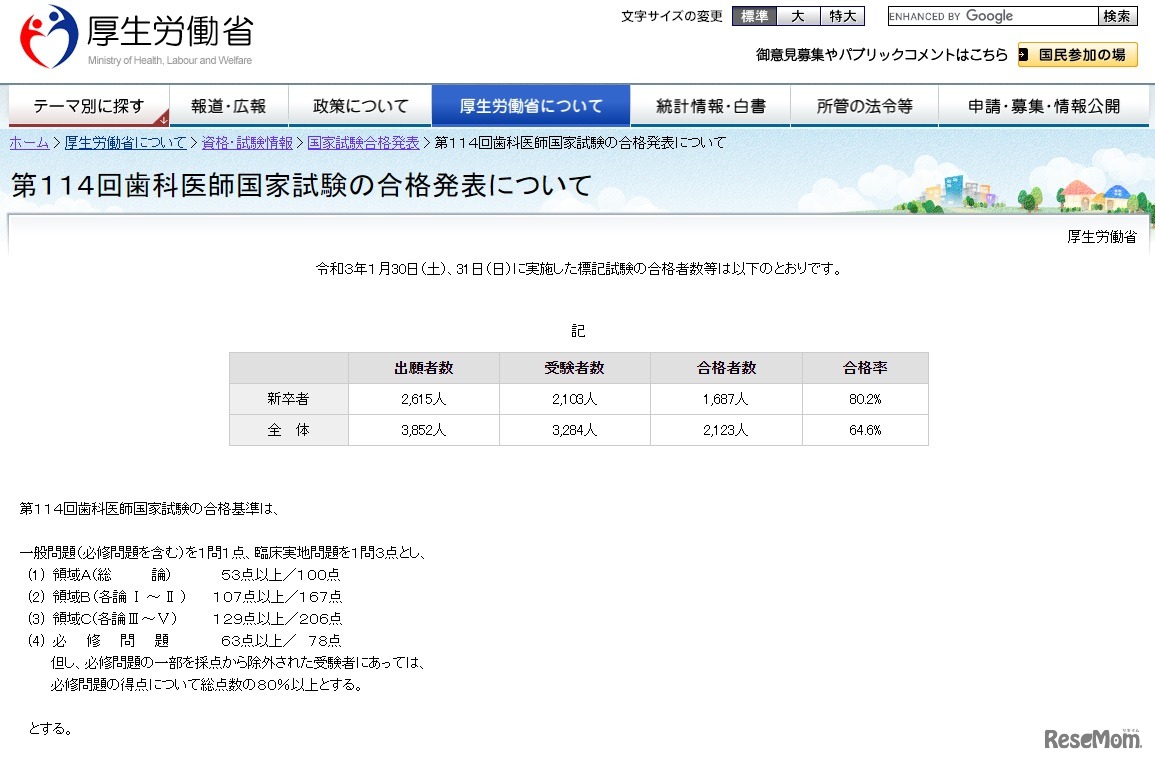The width and height of the screenshot is (1155, 762).
Task: Set font size to 大
Action: (x=798, y=16)
